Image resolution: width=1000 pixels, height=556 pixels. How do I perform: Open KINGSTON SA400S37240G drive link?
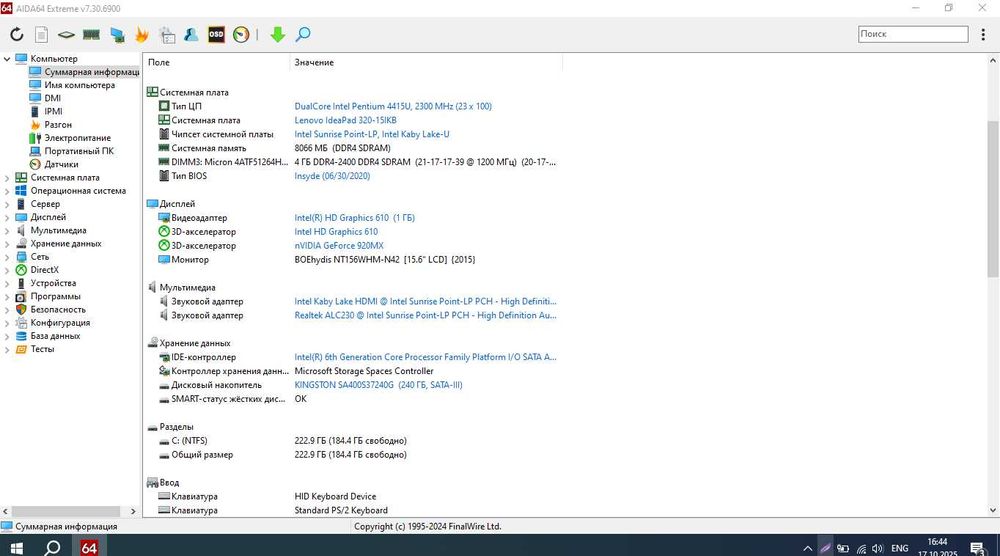[x=378, y=385]
